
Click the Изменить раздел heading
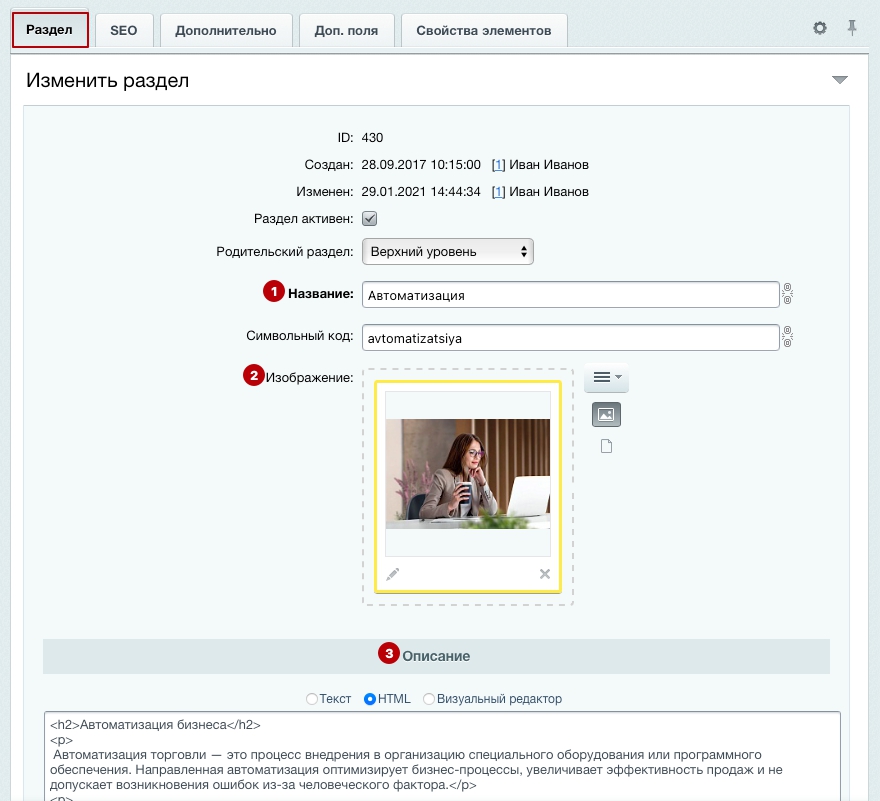107,81
